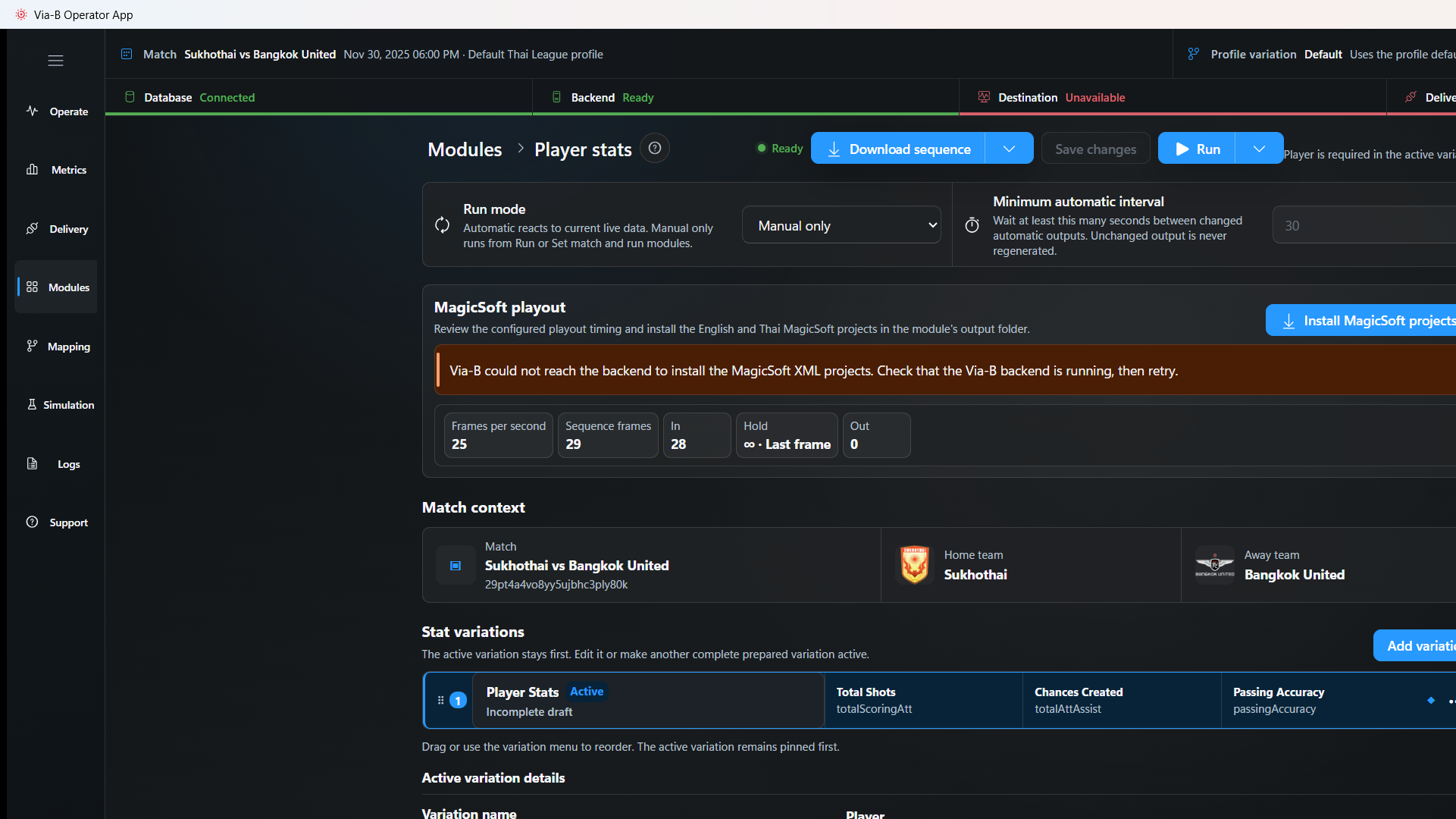This screenshot has height=819, width=1456.
Task: Click the Active badge on Player Stats
Action: pos(587,692)
